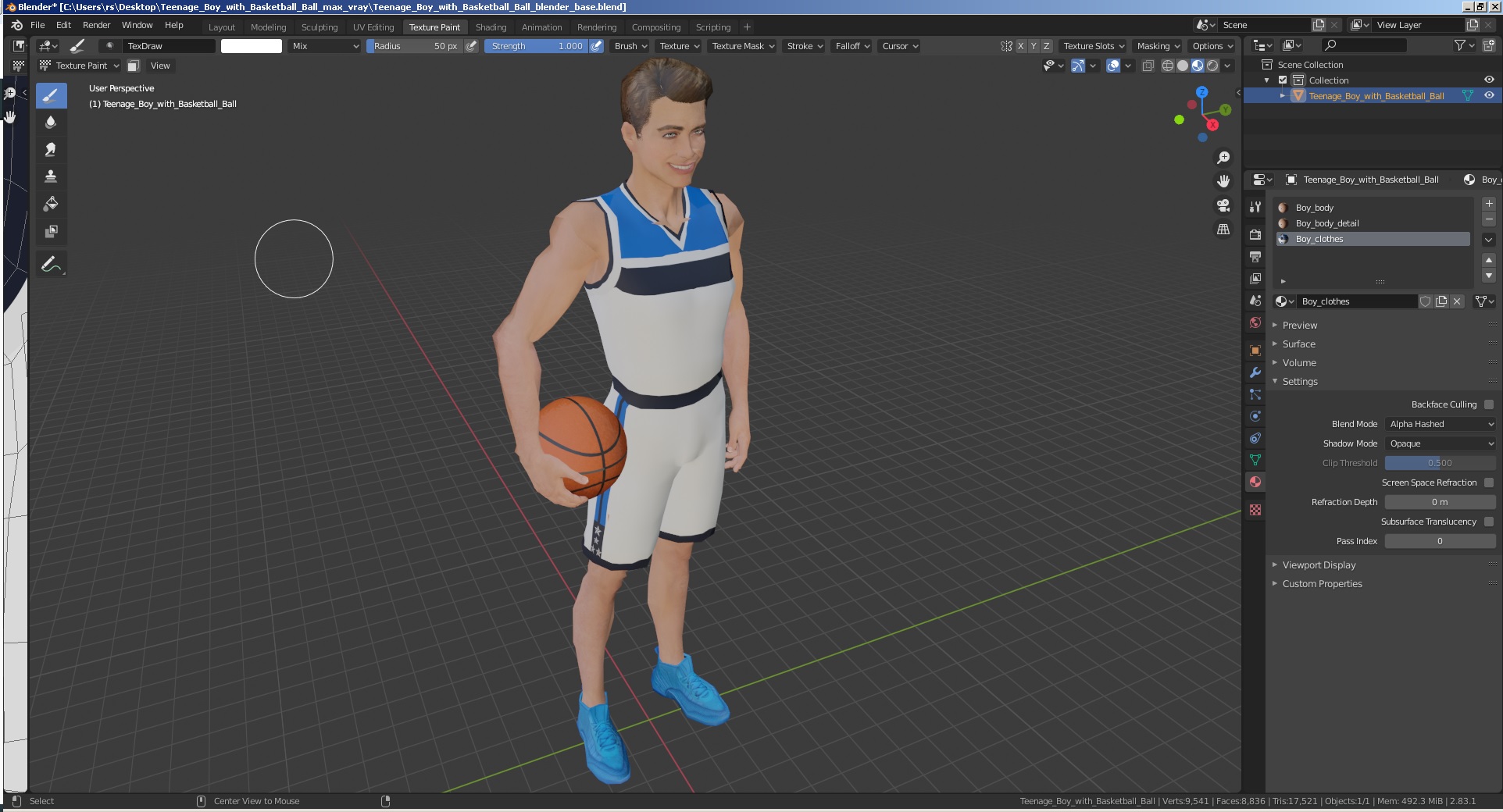Enable Subsurface Translucency checkbox
1503x812 pixels.
[x=1489, y=522]
